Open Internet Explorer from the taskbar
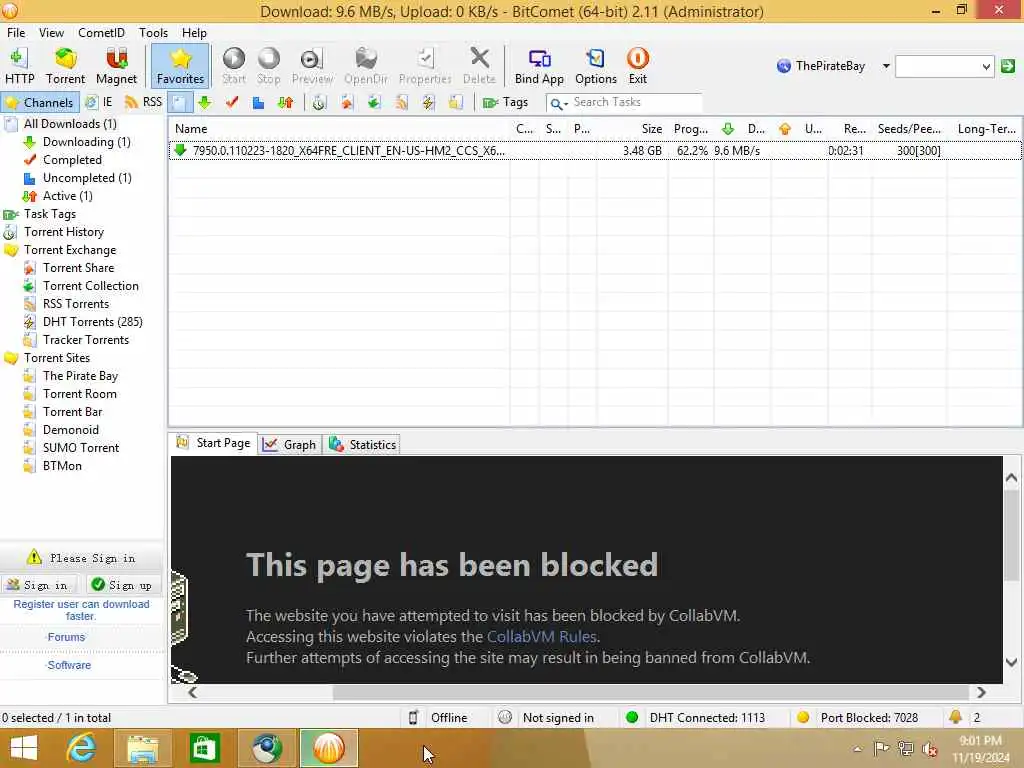Image resolution: width=1024 pixels, height=768 pixels. click(81, 748)
